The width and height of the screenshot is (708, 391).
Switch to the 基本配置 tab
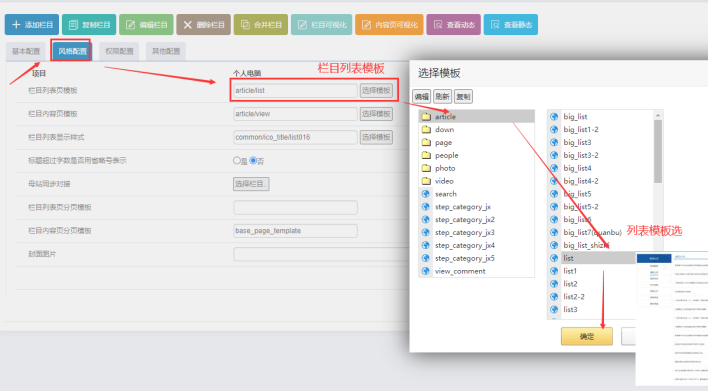26,51
